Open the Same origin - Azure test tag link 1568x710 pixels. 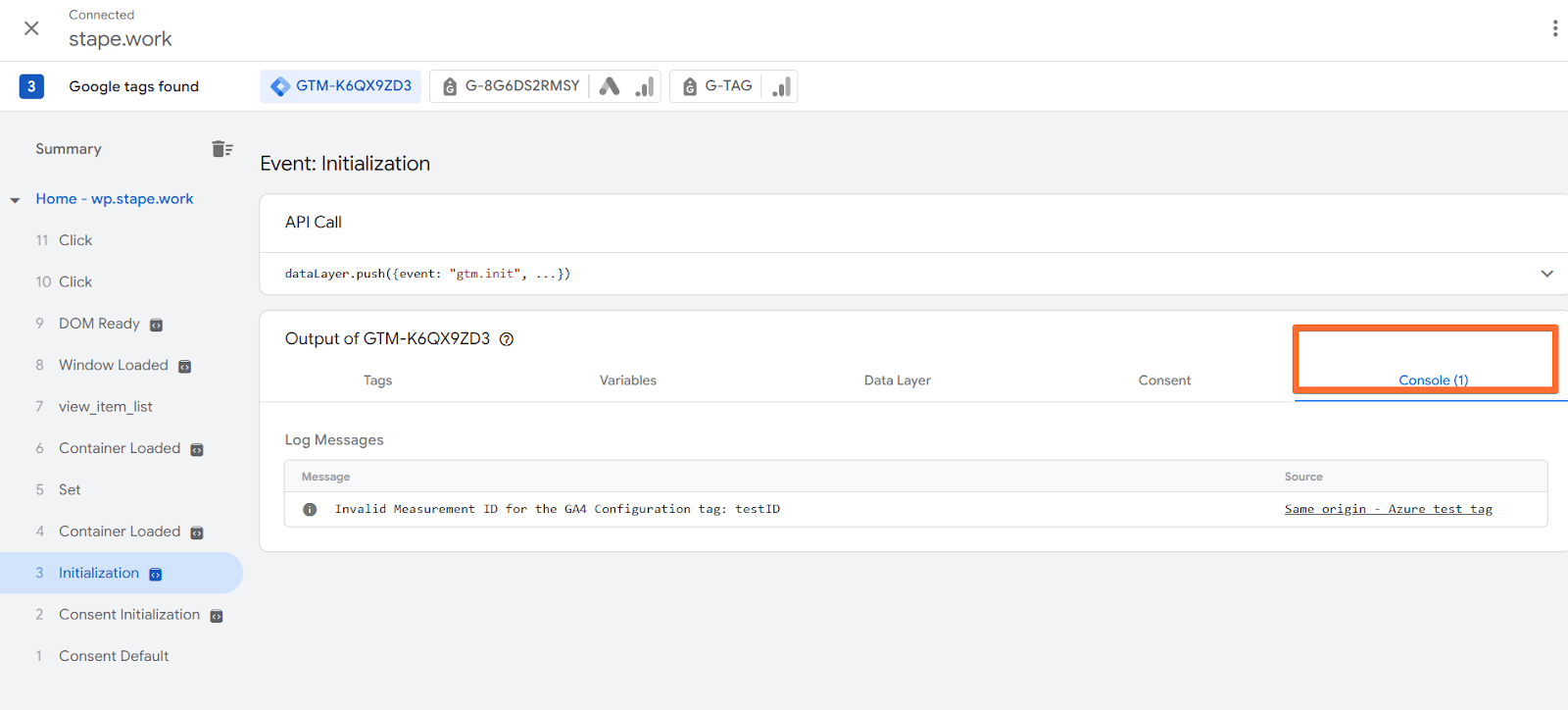1389,509
